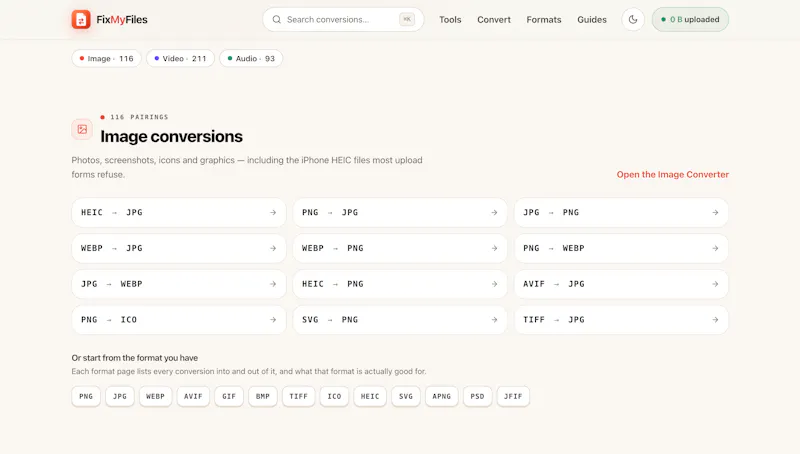Open the SVG → PNG conversion text
The width and height of the screenshot is (800, 454).
coord(330,319)
